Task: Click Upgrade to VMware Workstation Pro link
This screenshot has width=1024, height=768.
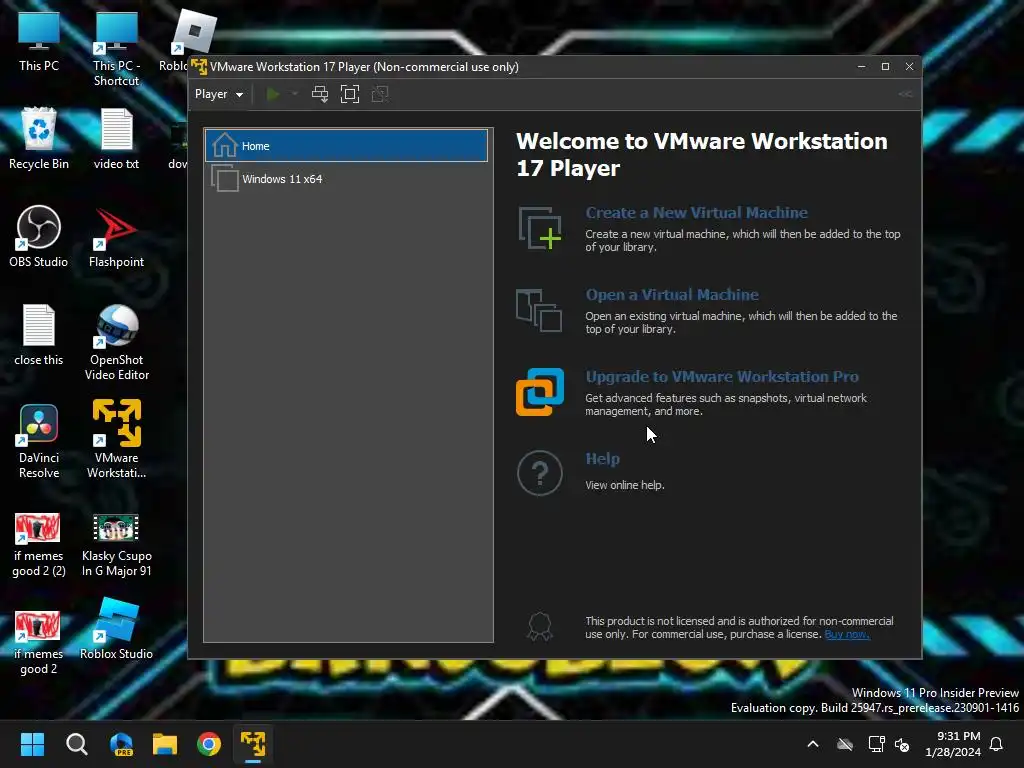Action: pos(722,377)
